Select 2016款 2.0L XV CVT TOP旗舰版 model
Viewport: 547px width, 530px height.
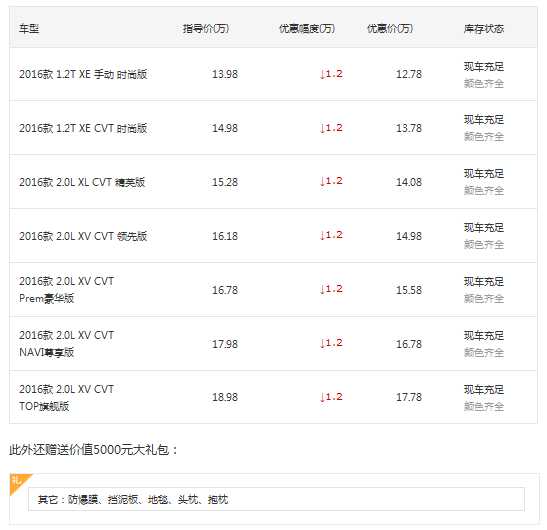tap(66, 397)
